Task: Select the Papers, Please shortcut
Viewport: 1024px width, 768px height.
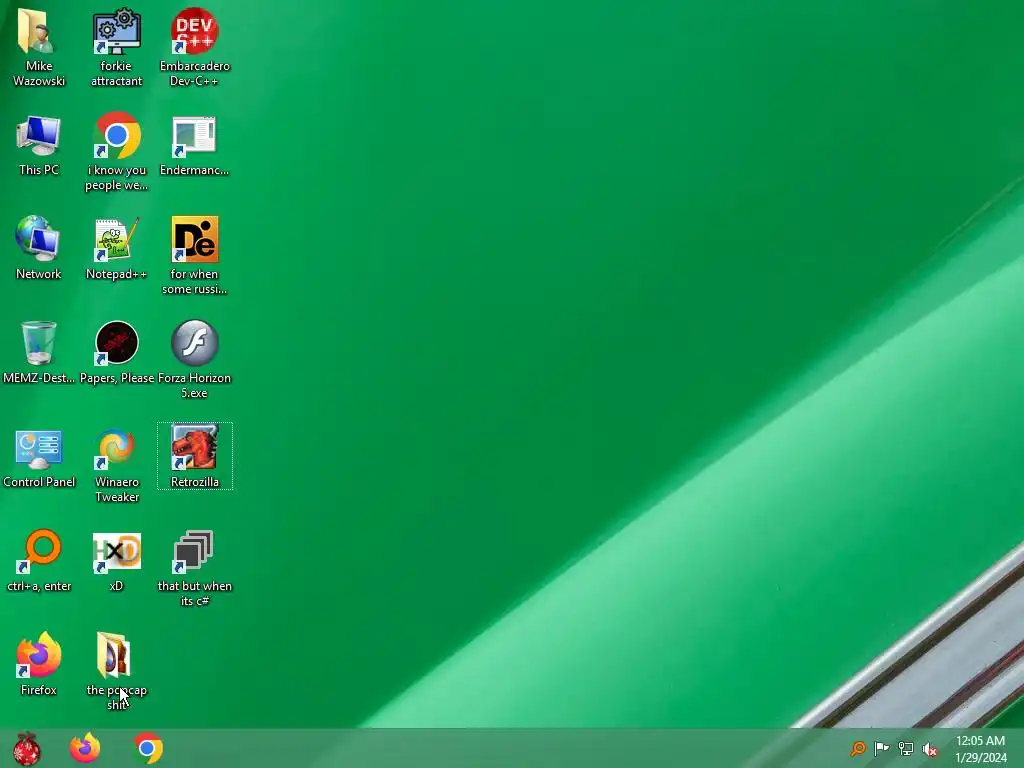Action: [116, 351]
